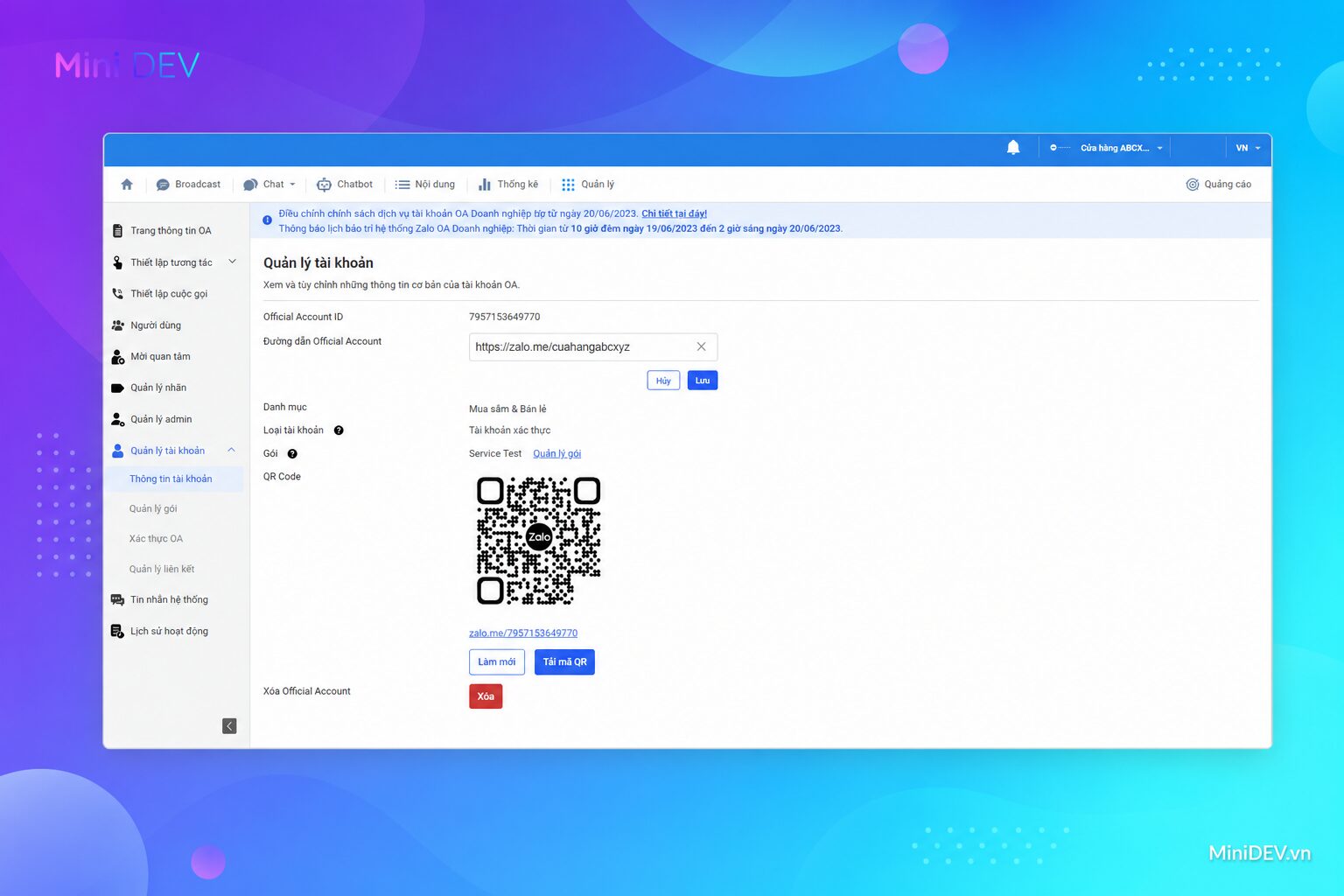Open the Chi tiết tại đây link
Viewport: 1344px width, 896px height.
point(675,213)
